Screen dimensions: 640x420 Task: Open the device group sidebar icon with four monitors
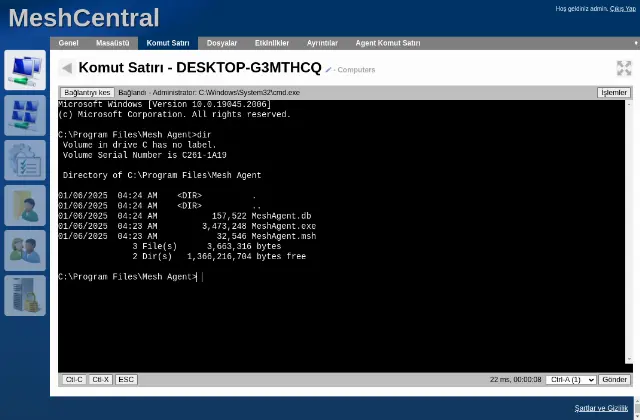pyautogui.click(x=25, y=115)
